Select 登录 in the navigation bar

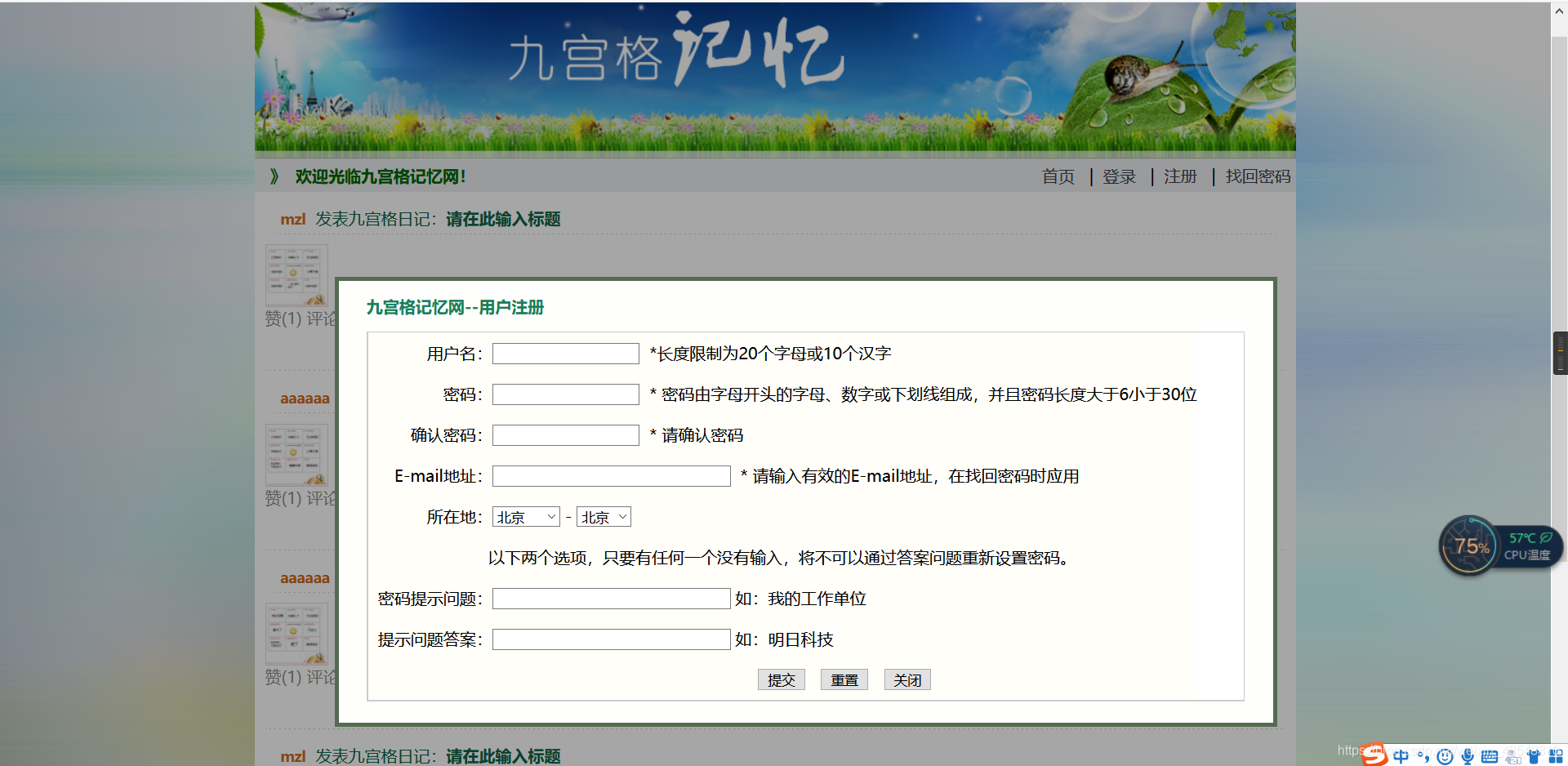point(1119,176)
